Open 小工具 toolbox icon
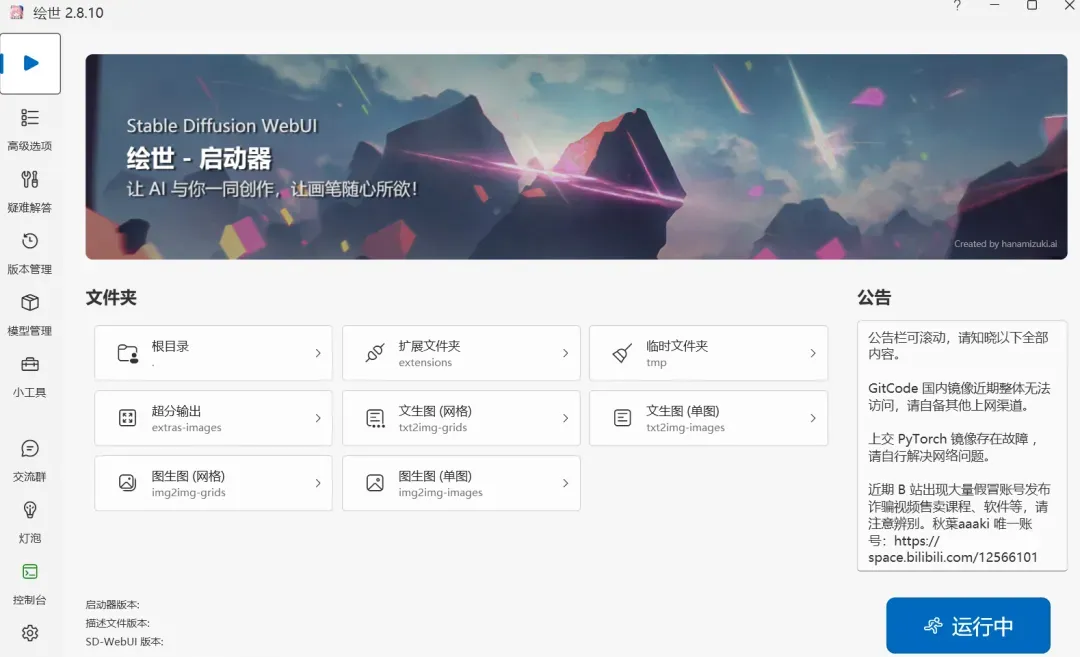1080x657 pixels. pos(30,364)
